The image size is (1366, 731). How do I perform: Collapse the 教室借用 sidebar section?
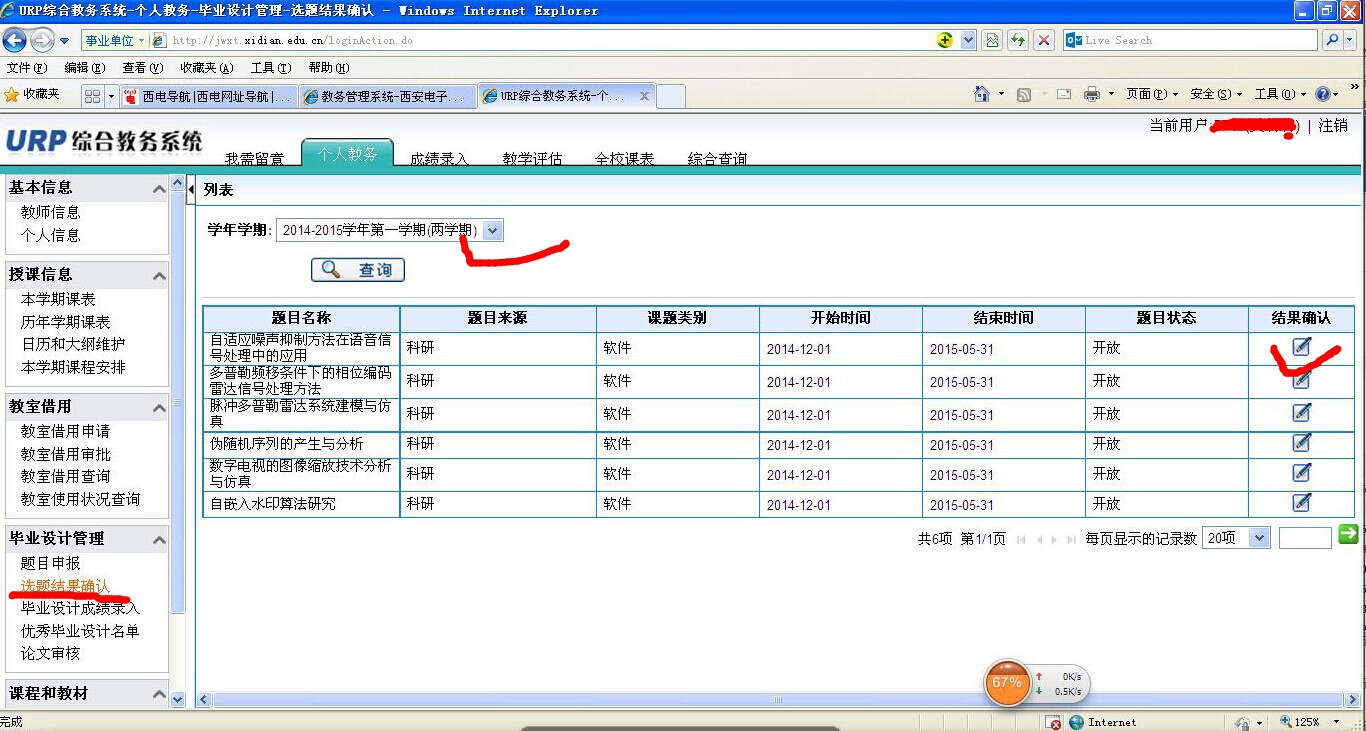(x=158, y=408)
